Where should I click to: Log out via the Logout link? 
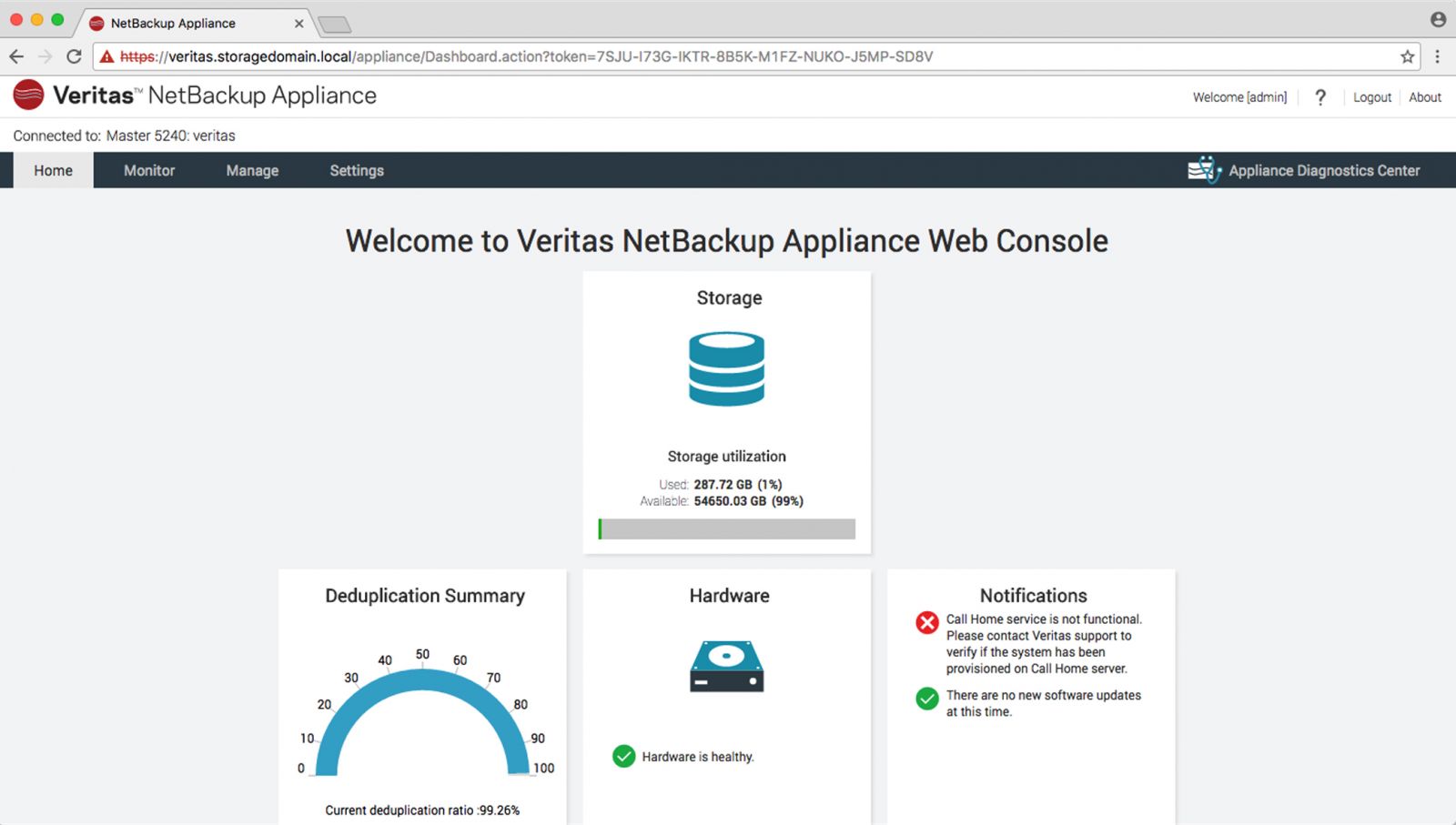click(1371, 97)
